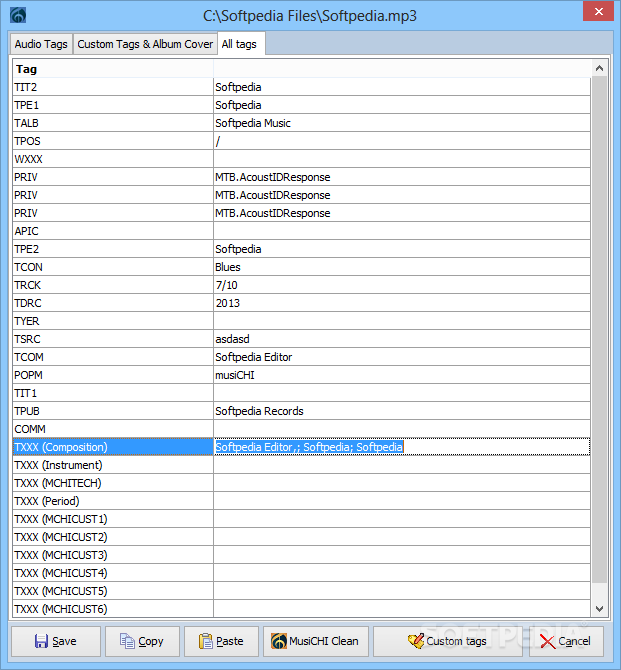Select the TXXX (MCHICUST6) row
Image resolution: width=621 pixels, height=670 pixels.
click(x=301, y=608)
